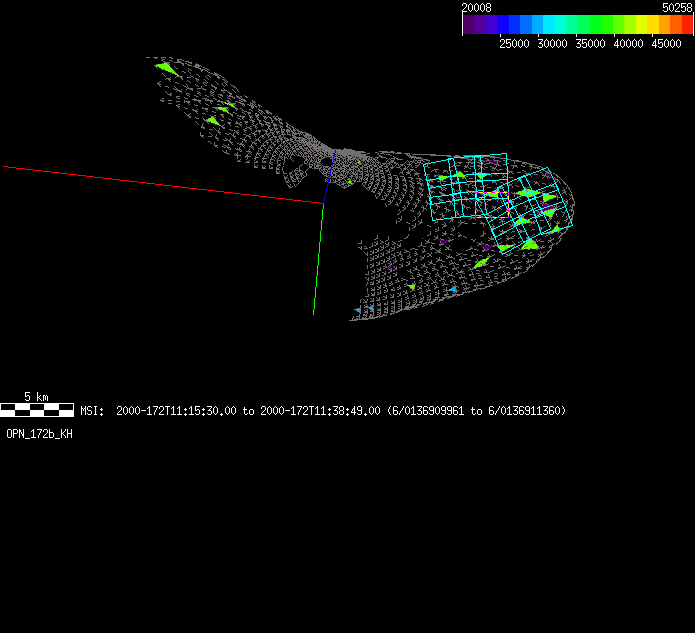Select the dark purple start of the color scale
Image resolution: width=695 pixels, height=633 pixels.
coord(469,25)
